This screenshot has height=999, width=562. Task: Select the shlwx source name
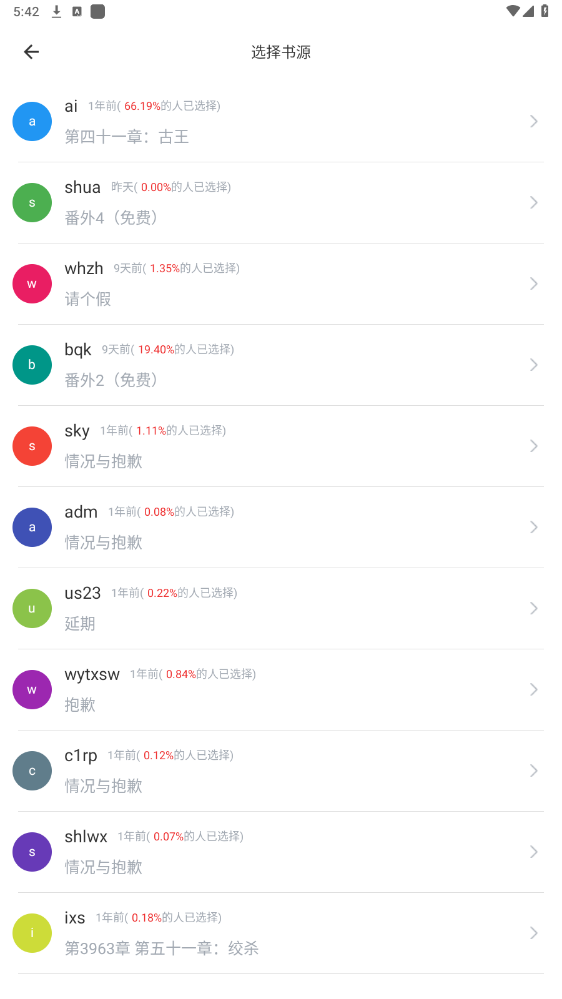click(86, 837)
